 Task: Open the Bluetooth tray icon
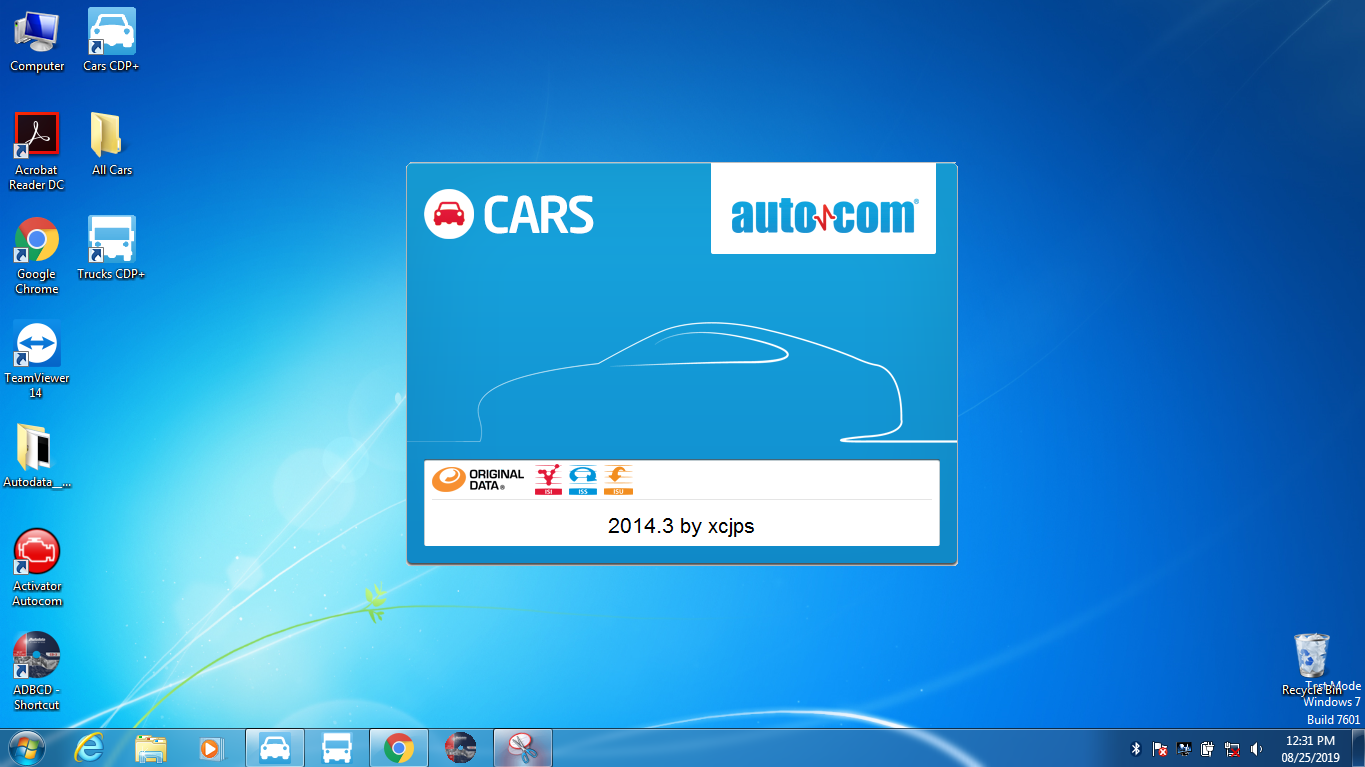[x=1136, y=749]
